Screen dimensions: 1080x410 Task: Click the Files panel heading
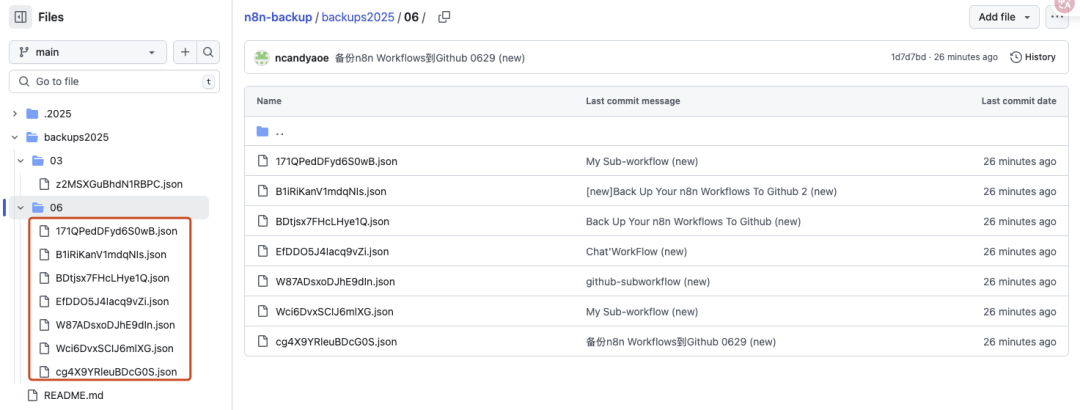point(52,17)
